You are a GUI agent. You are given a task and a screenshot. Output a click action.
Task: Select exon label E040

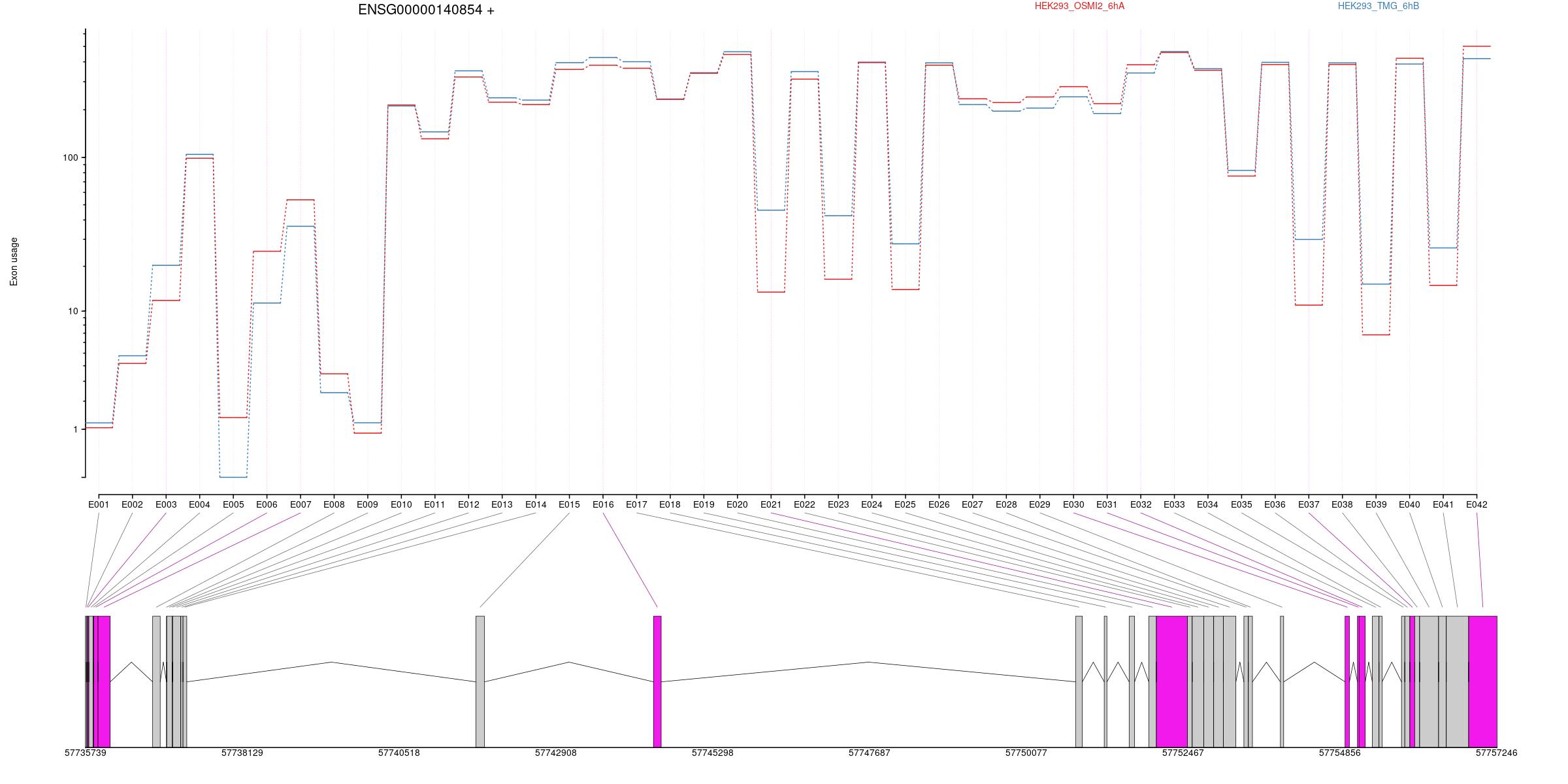[x=1409, y=504]
